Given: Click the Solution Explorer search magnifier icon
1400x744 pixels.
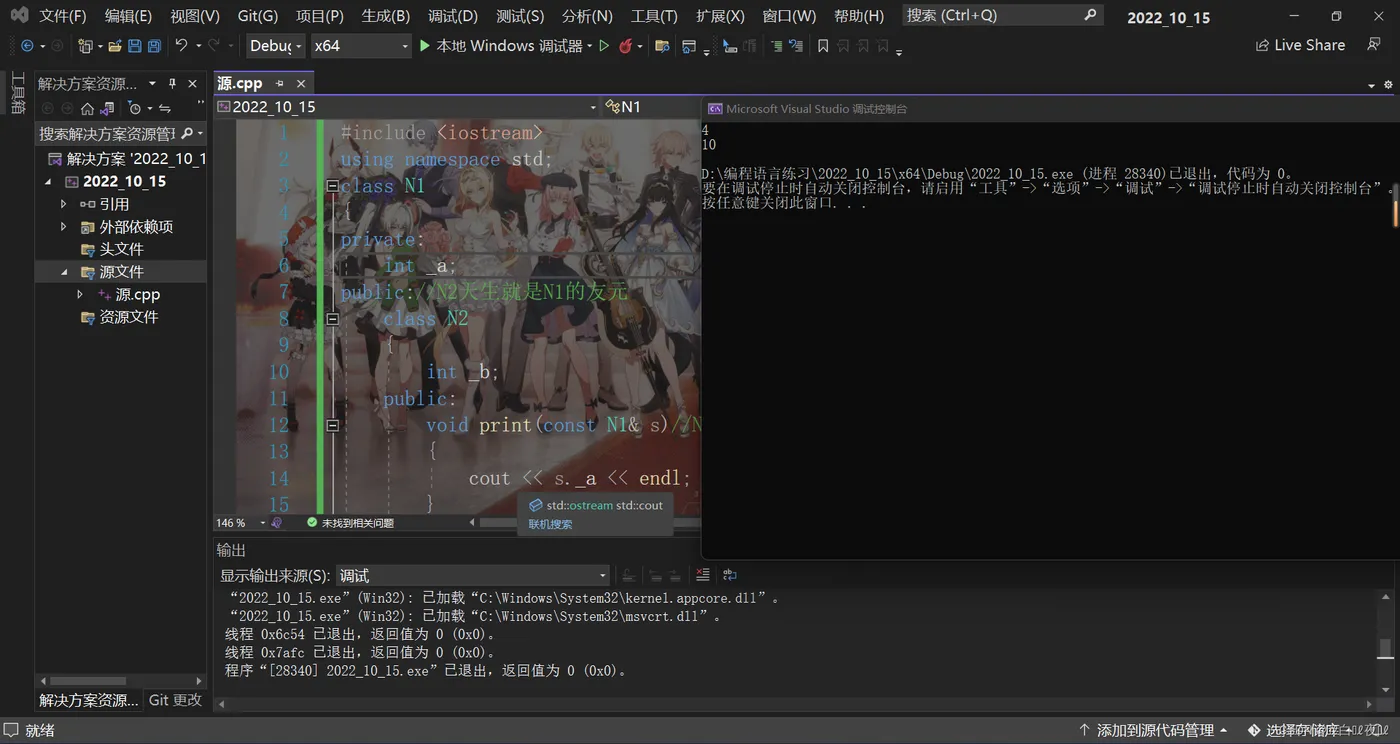Looking at the screenshot, I should (188, 133).
